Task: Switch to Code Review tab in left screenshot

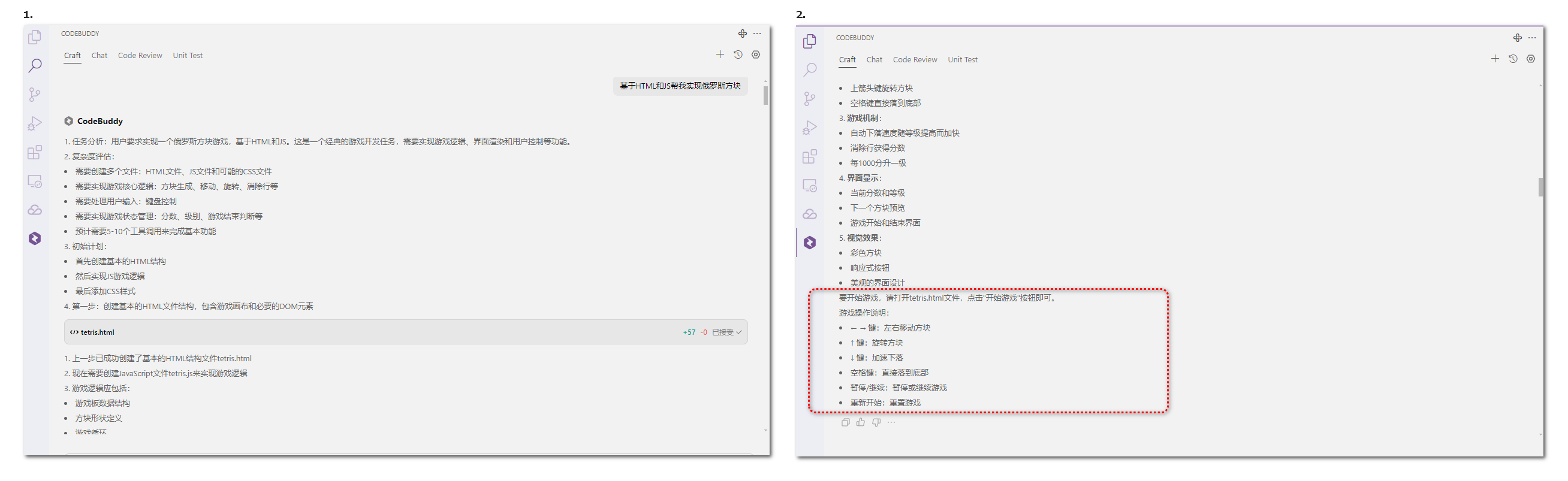Action: coord(140,55)
